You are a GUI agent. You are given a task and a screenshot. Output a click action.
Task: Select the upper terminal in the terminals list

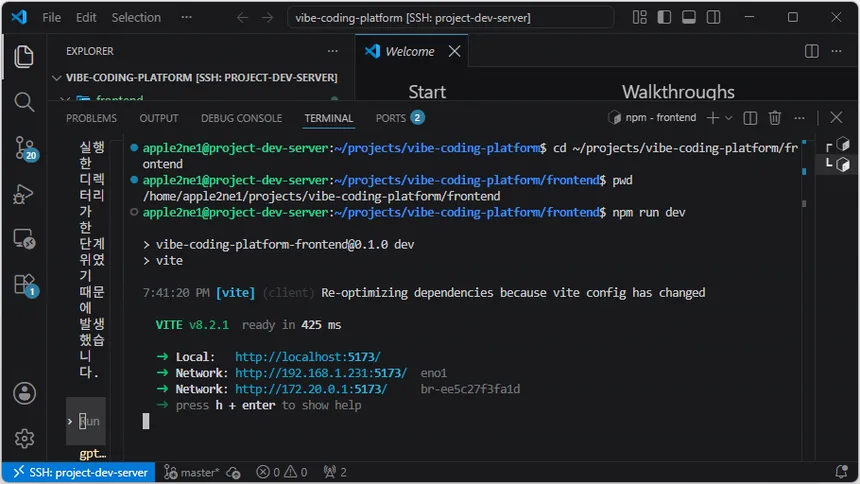coord(838,145)
